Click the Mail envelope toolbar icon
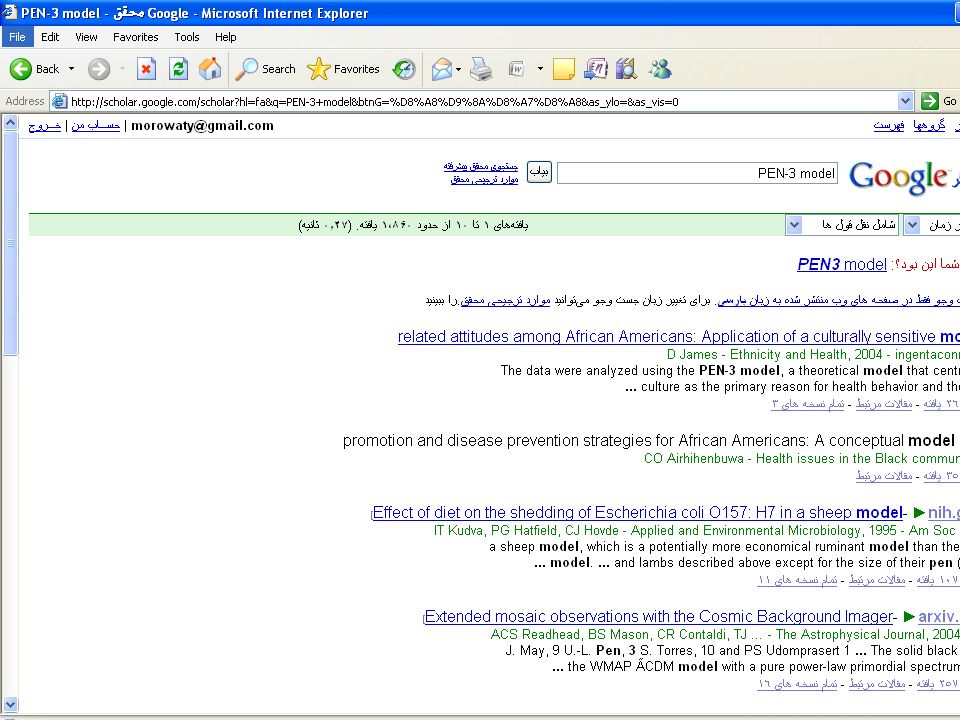The width and height of the screenshot is (960, 720). click(x=441, y=69)
